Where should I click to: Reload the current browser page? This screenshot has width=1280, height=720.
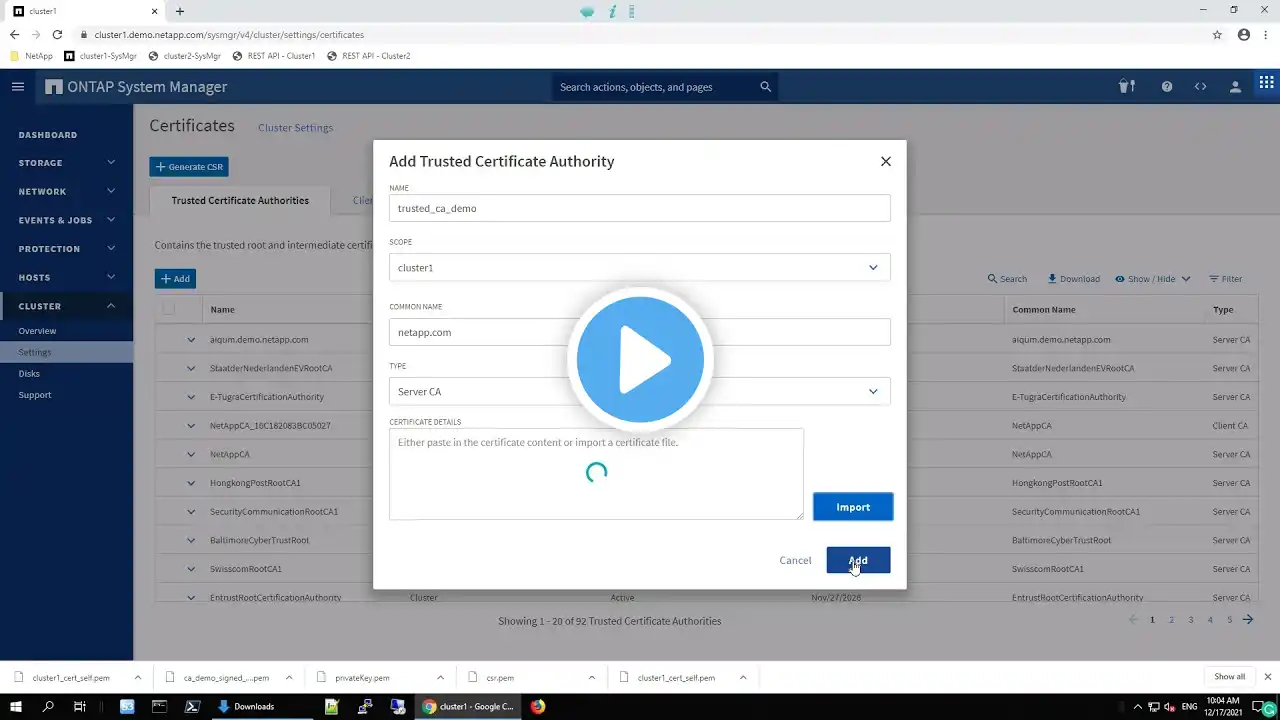pos(57,34)
